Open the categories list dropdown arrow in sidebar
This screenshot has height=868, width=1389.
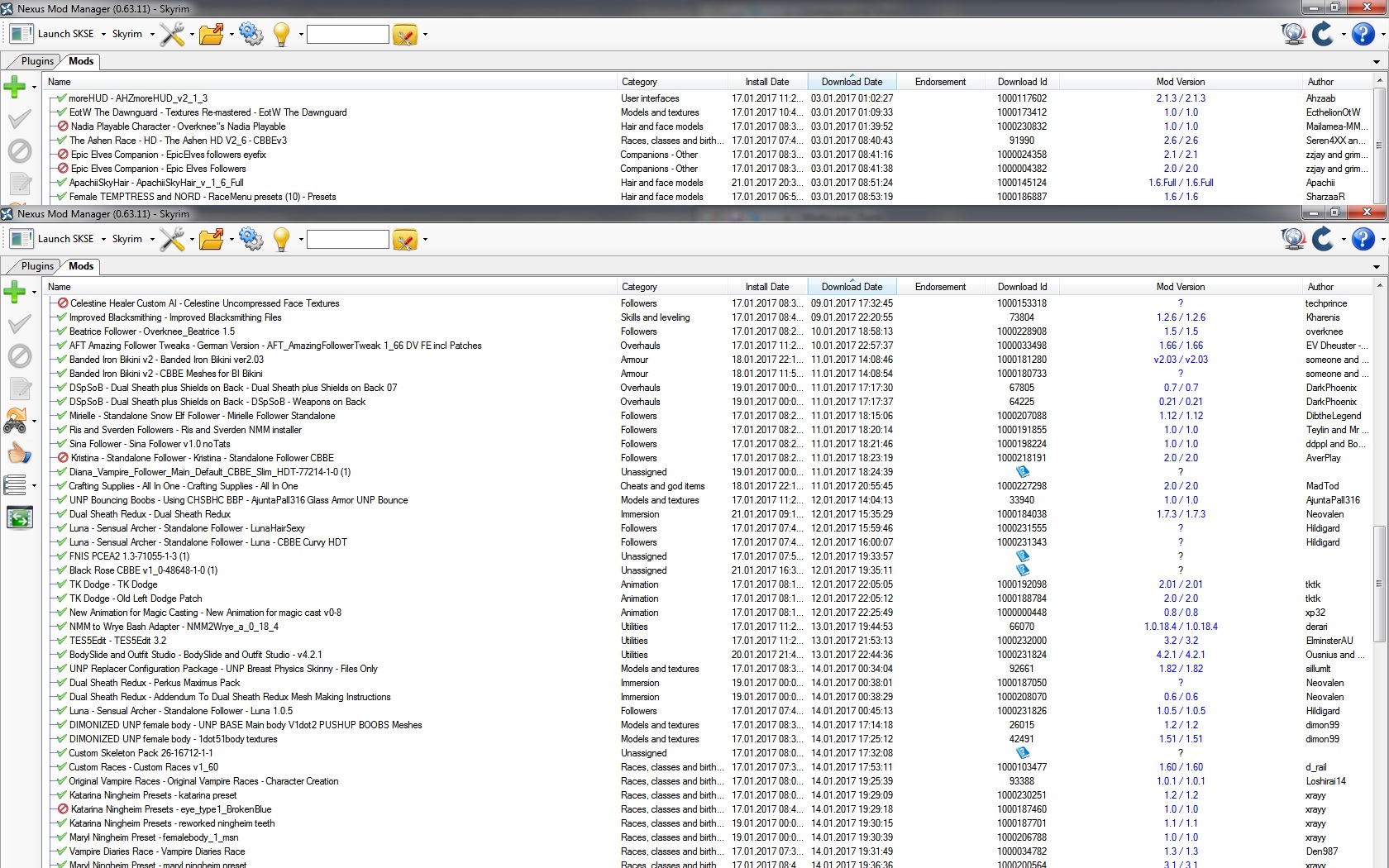(34, 485)
